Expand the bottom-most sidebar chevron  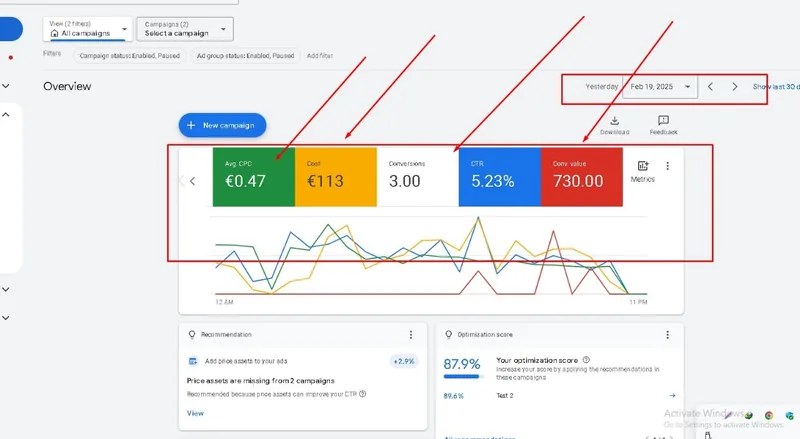point(6,318)
